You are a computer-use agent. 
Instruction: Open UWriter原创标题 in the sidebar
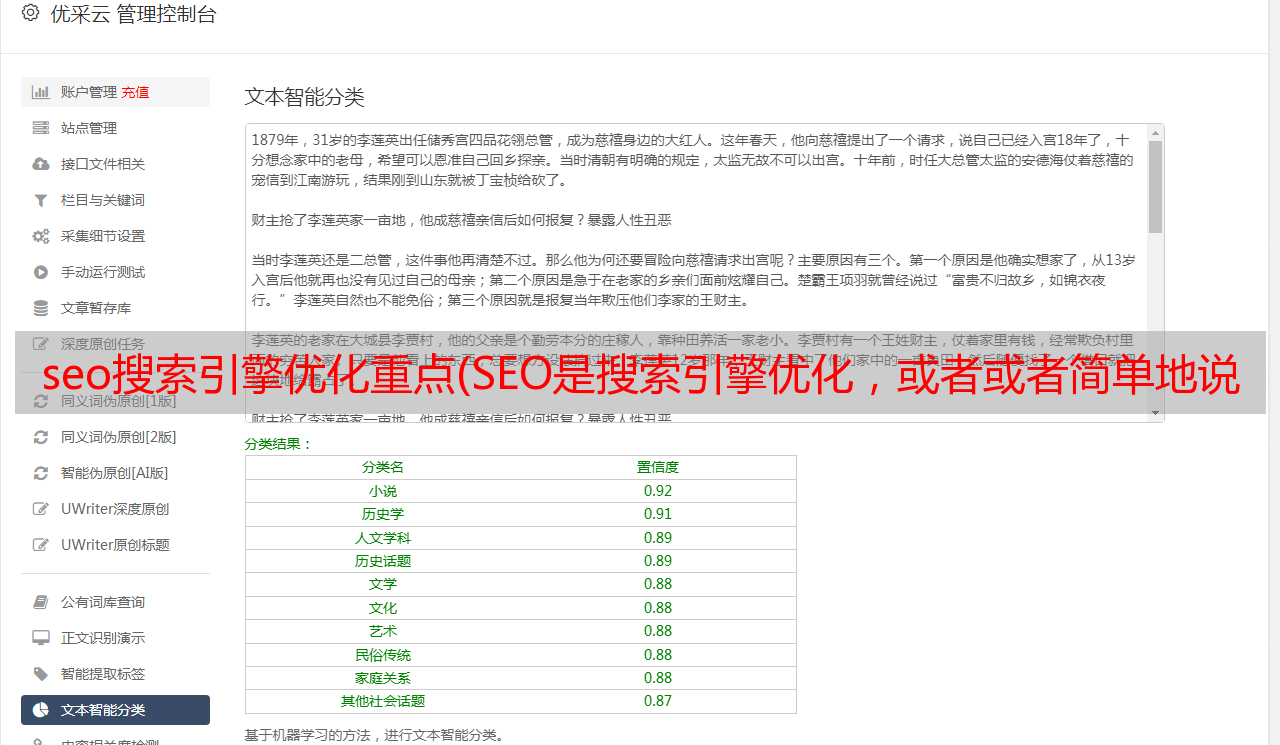click(x=114, y=545)
